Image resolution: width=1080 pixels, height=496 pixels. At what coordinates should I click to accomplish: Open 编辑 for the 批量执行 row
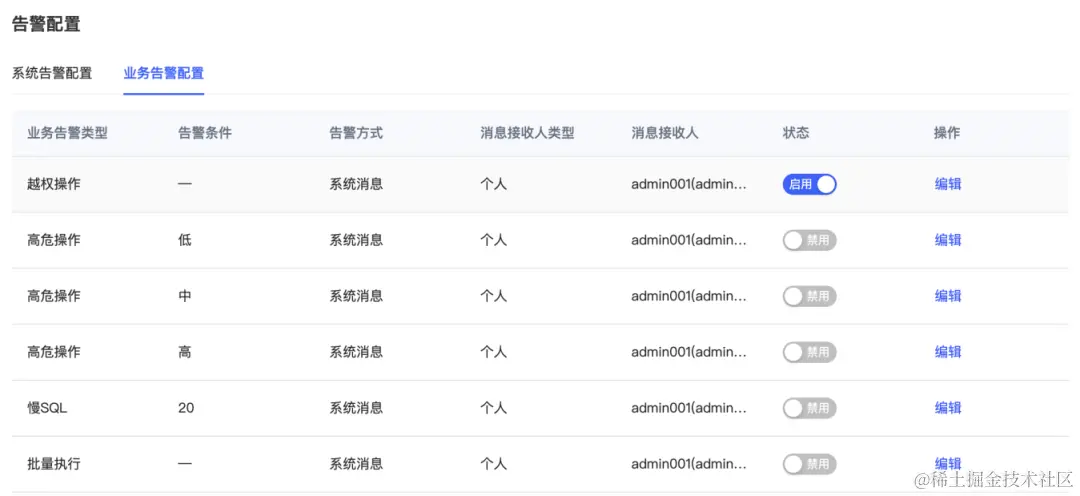click(x=948, y=464)
